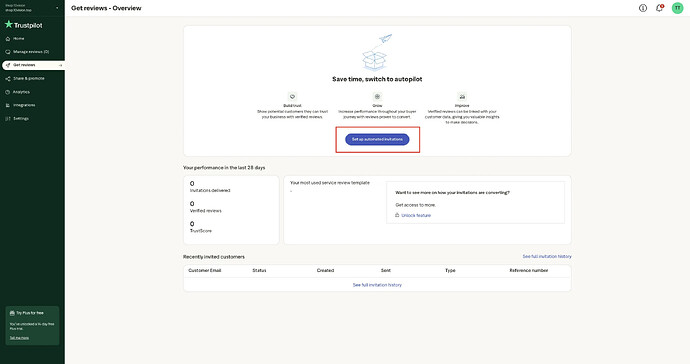Click Try Plus for free heading
This screenshot has height=364, width=690.
[30, 313]
